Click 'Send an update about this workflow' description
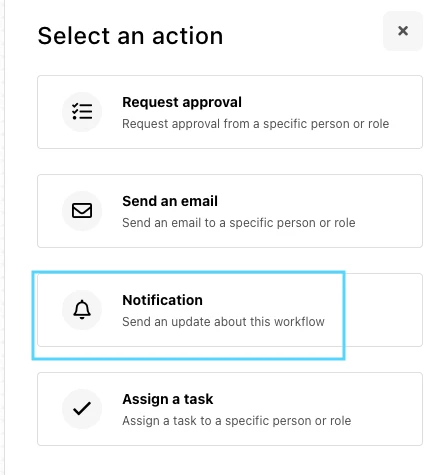Image resolution: width=437 pixels, height=475 pixels. [x=223, y=322]
